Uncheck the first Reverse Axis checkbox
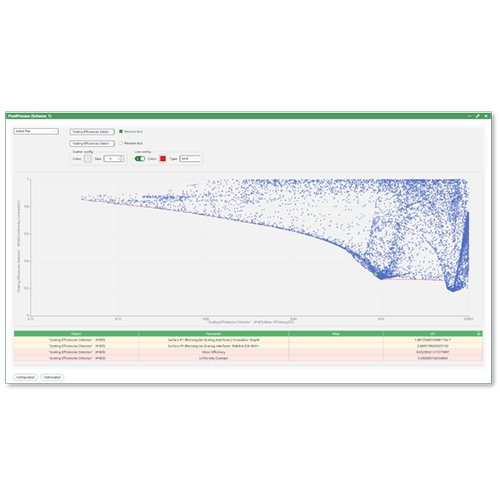Viewport: 500px width, 500px height. tap(121, 131)
